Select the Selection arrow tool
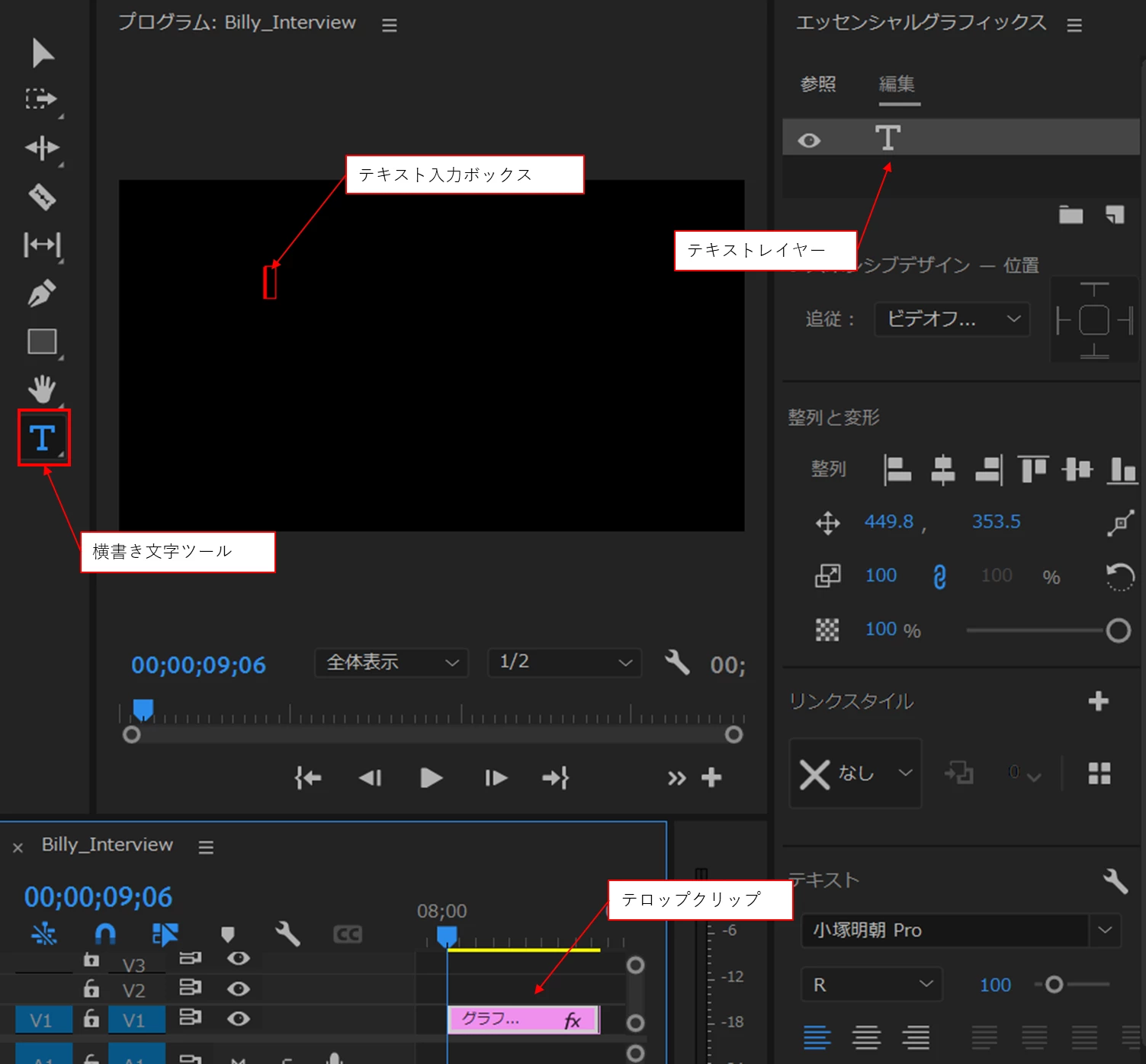Viewport: 1146px width, 1064px height. 43,53
